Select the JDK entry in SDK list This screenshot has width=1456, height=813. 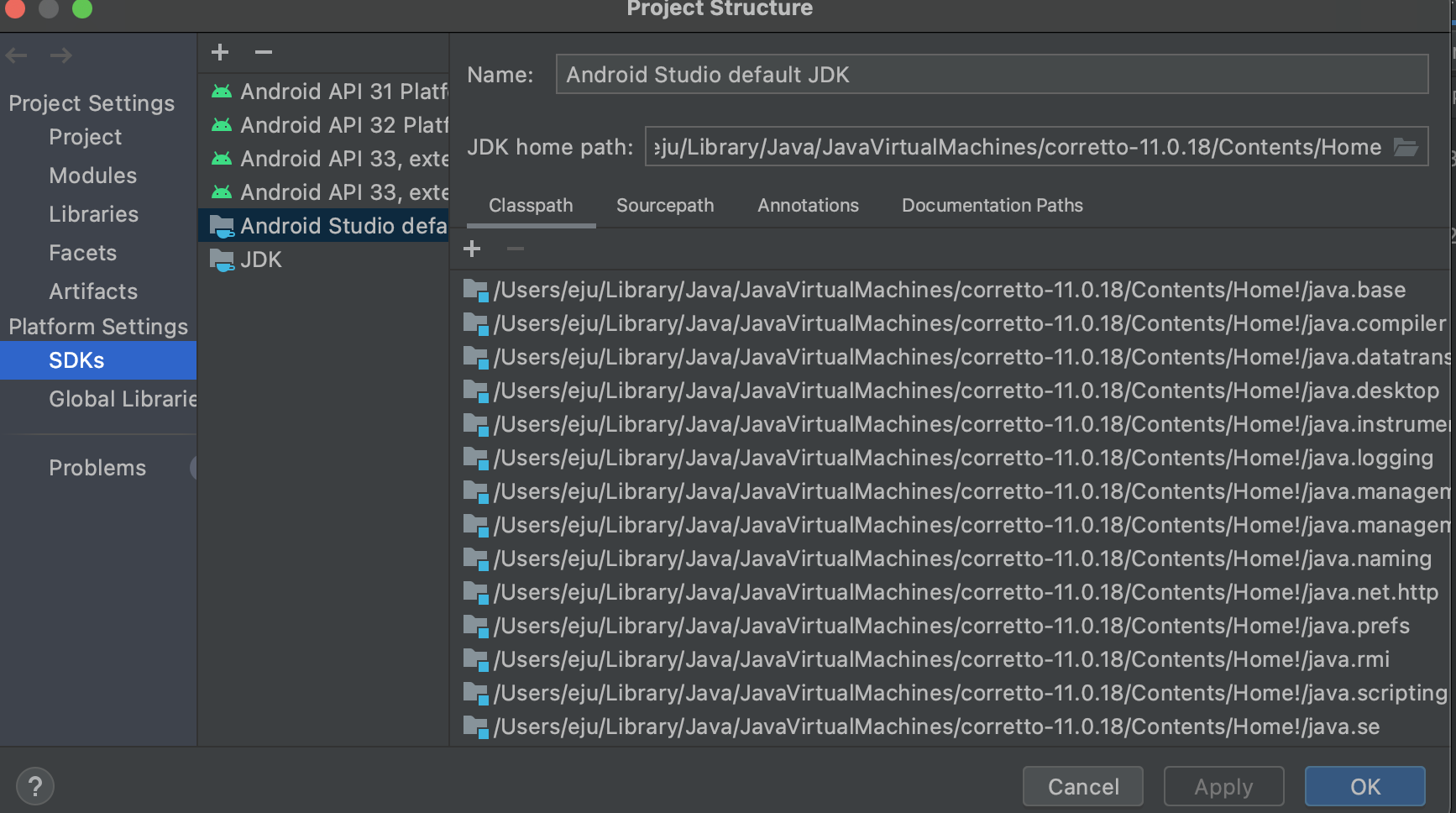click(324, 260)
